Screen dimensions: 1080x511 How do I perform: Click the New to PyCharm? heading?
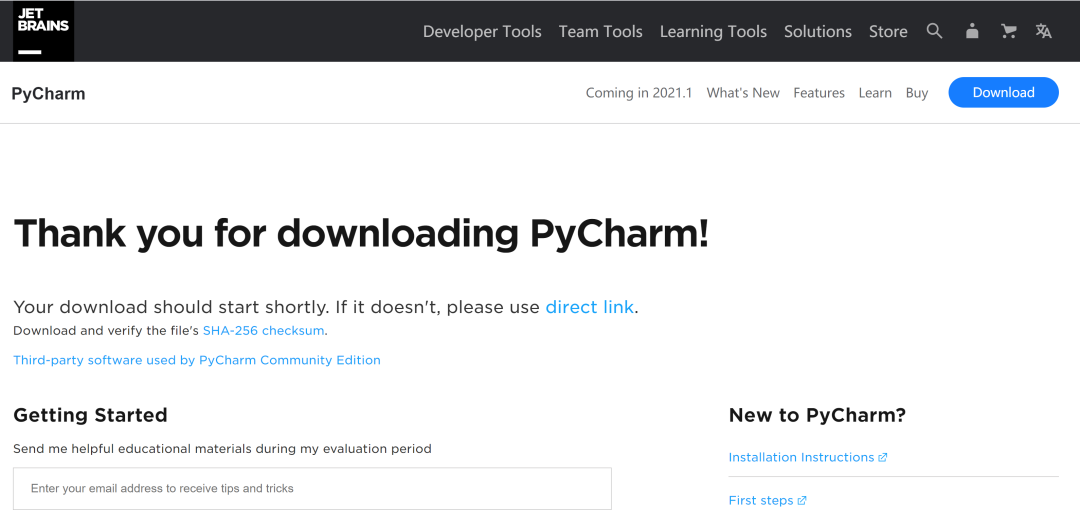point(817,415)
